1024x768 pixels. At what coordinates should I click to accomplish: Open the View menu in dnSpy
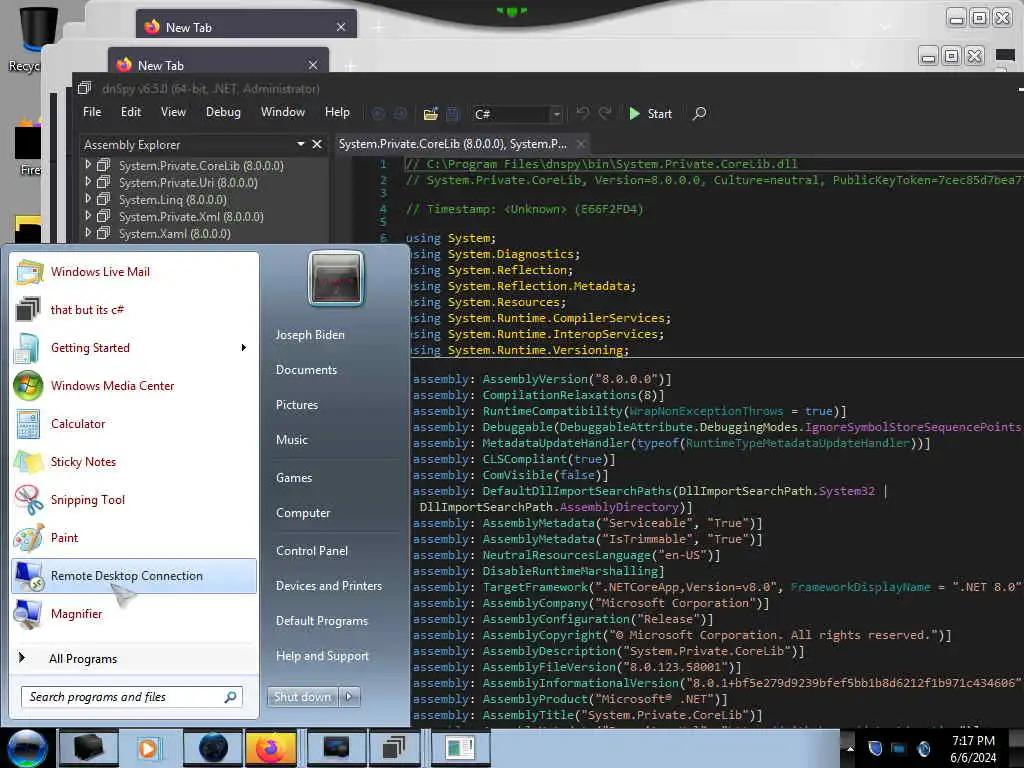pyautogui.click(x=173, y=112)
